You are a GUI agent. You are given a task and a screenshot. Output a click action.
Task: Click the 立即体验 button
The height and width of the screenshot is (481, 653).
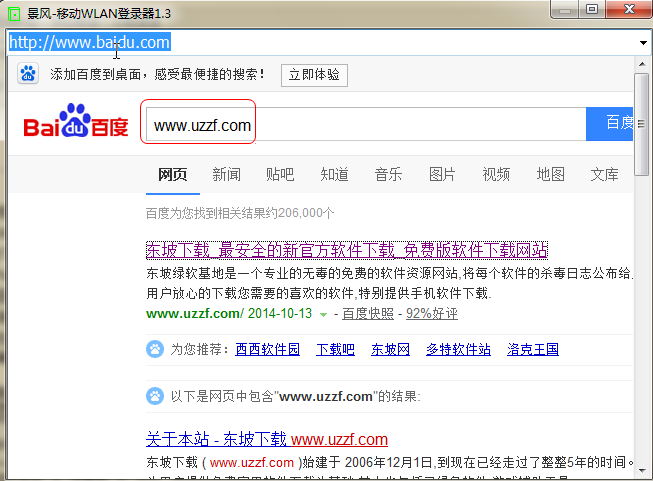[314, 75]
